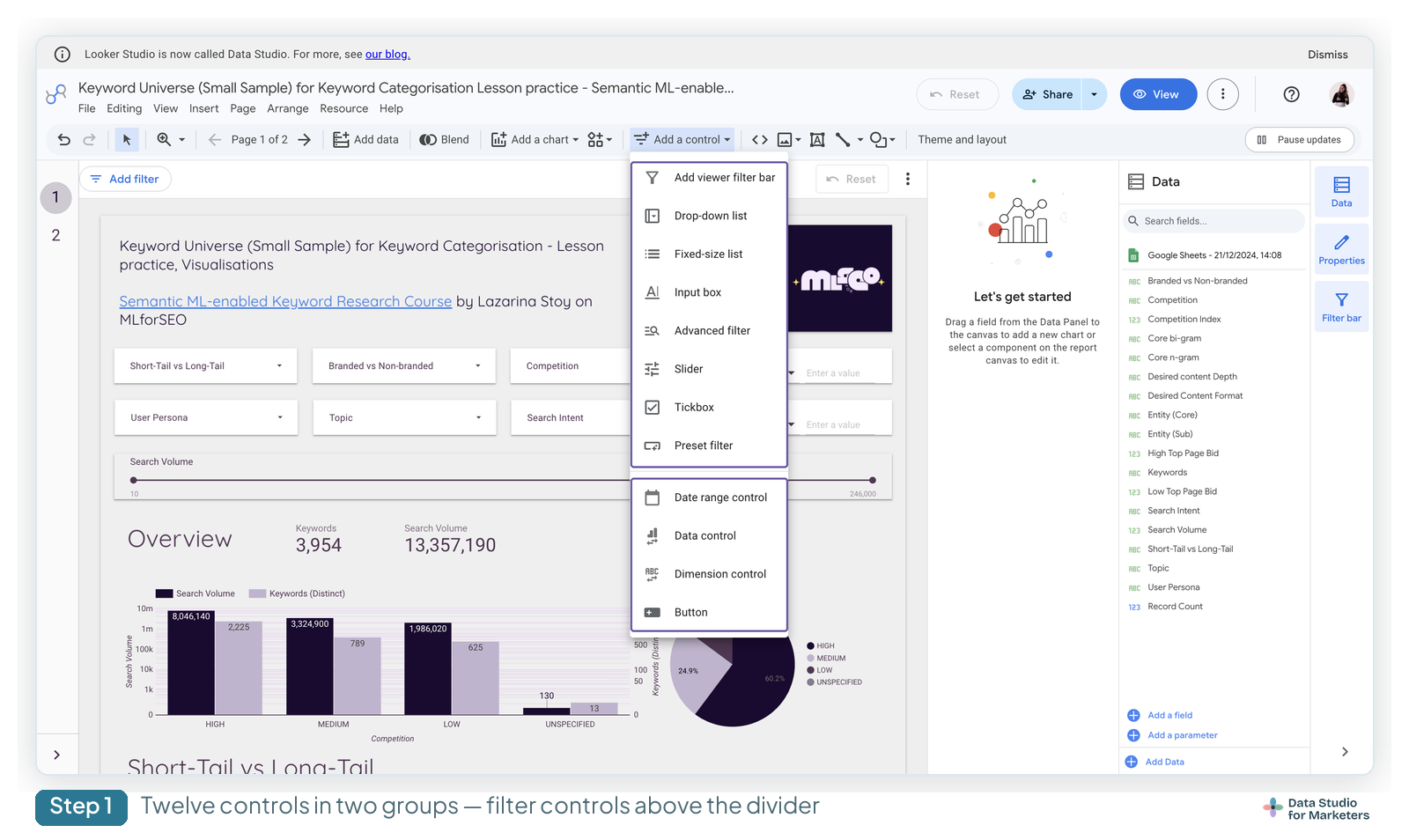Click the Share button

(1048, 94)
